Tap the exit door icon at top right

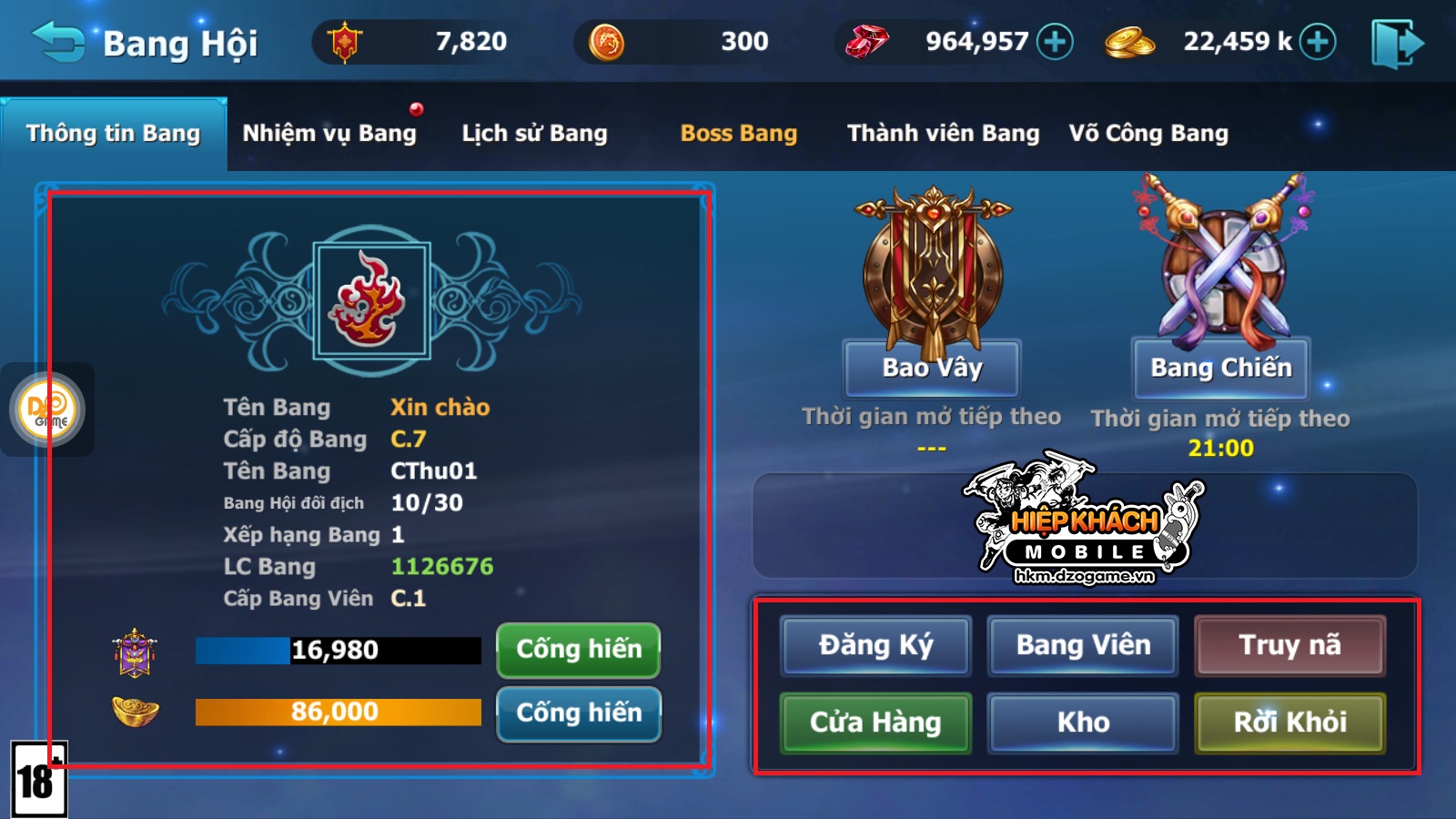pyautogui.click(x=1397, y=43)
